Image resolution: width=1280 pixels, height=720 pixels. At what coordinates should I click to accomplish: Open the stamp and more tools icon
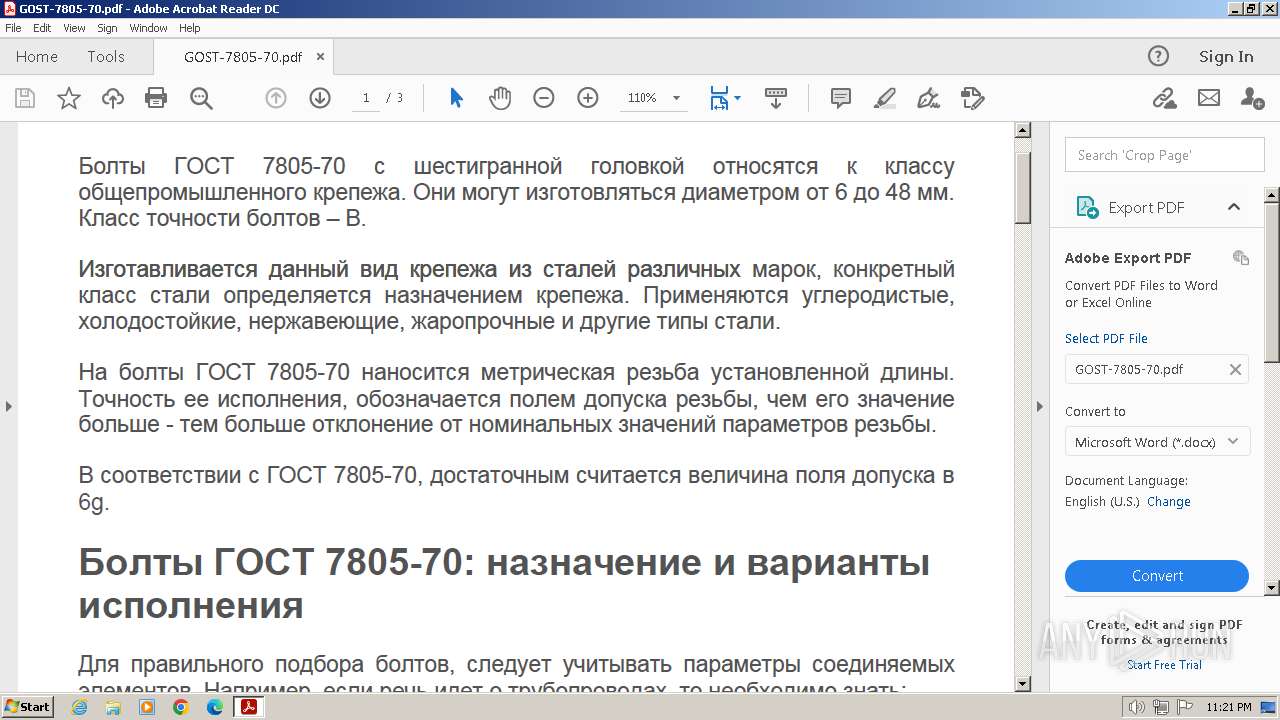[973, 98]
